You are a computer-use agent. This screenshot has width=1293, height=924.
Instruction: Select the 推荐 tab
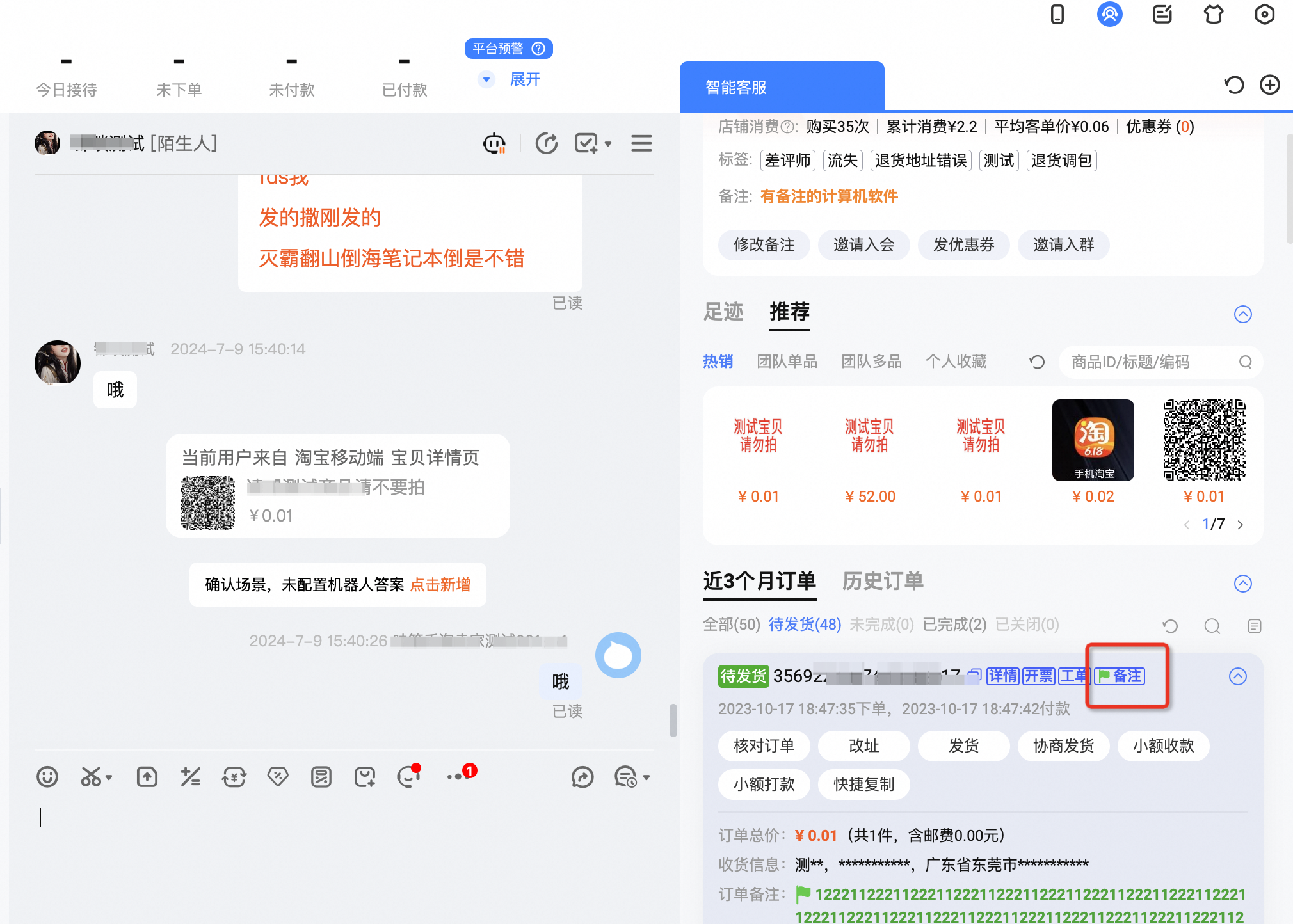[x=790, y=312]
